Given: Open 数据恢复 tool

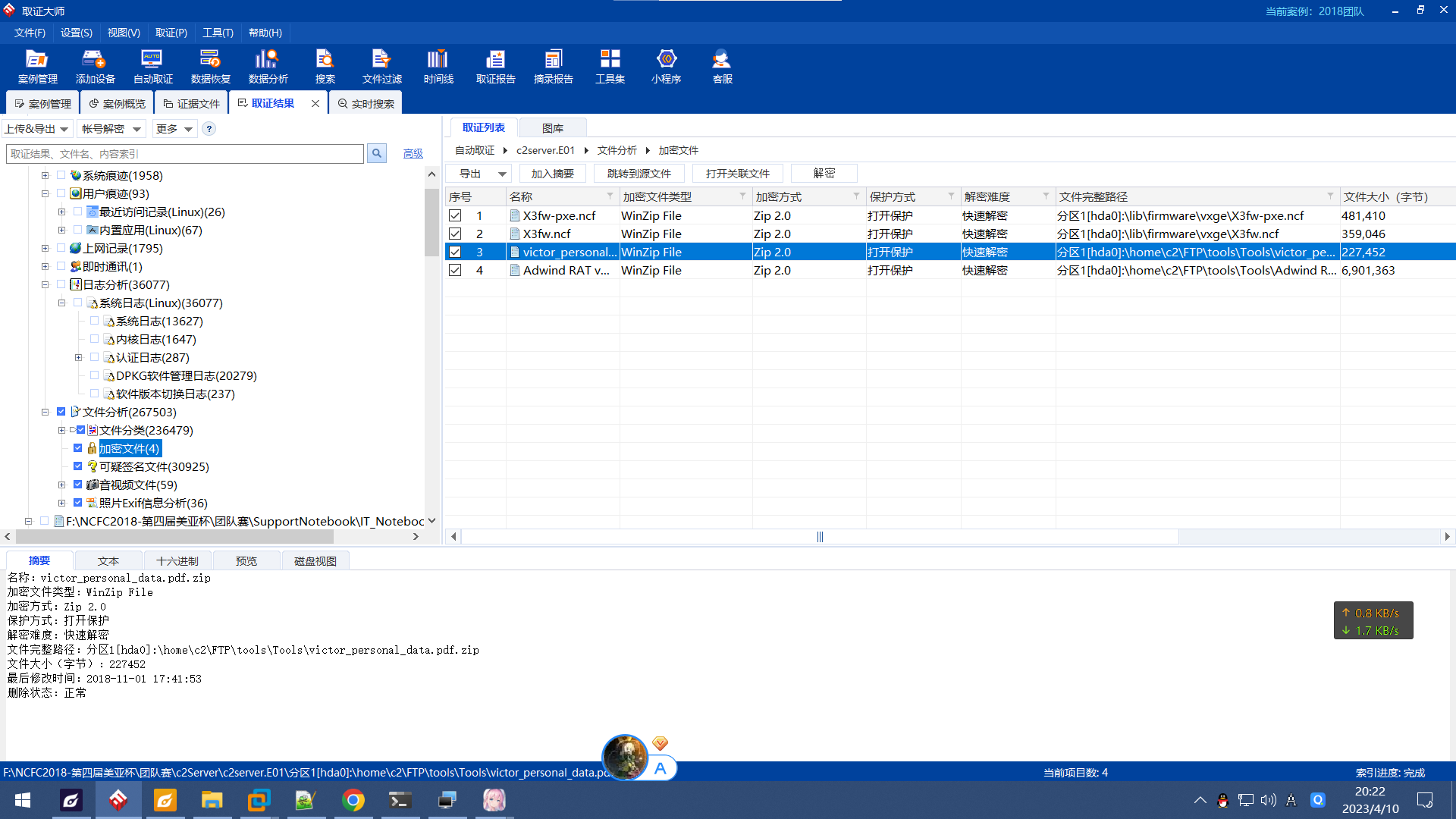Looking at the screenshot, I should click(210, 66).
